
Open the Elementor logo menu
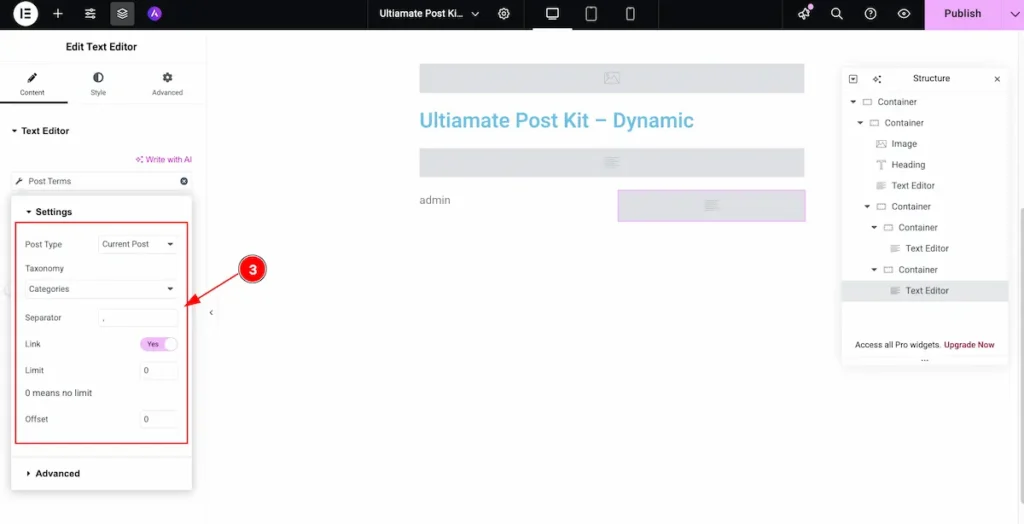tap(25, 13)
